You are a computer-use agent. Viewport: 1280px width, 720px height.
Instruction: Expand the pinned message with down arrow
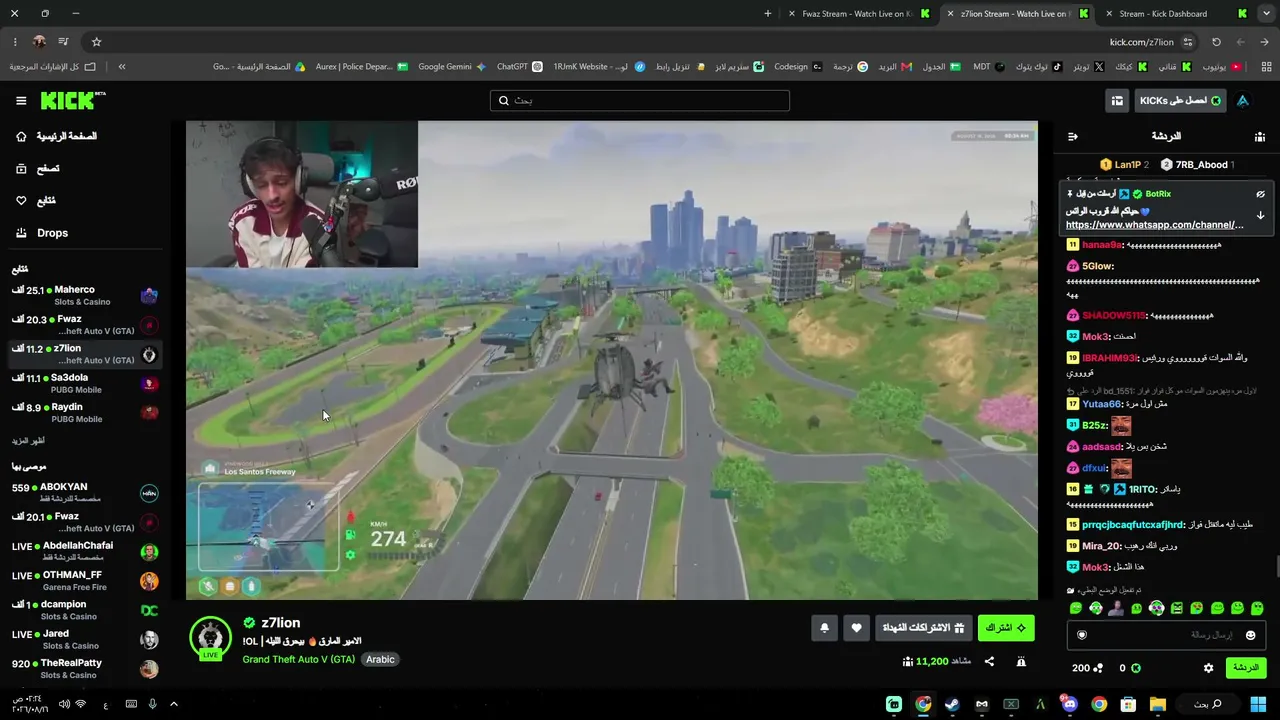(x=1260, y=215)
